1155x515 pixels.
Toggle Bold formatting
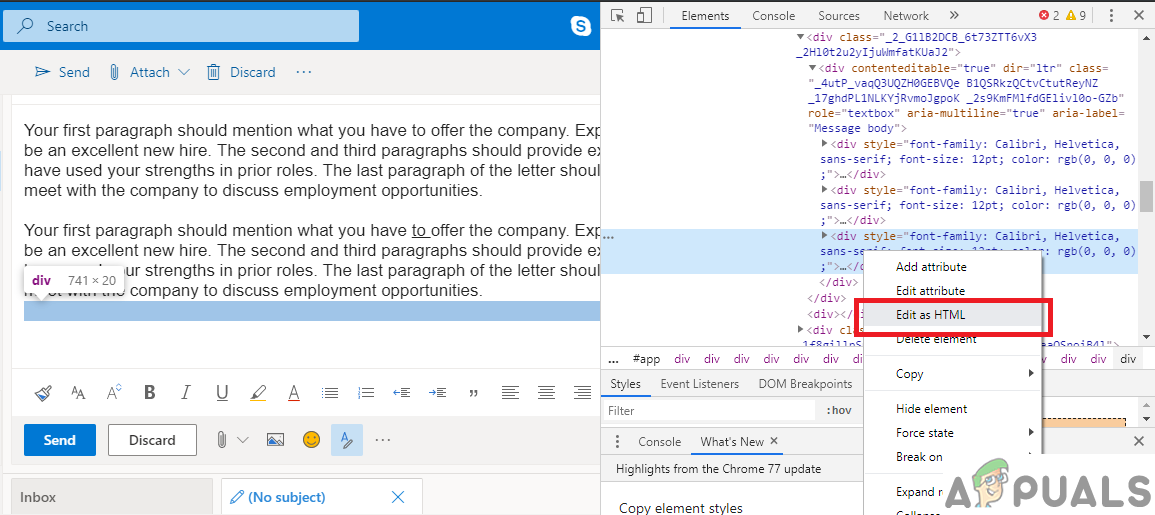150,393
